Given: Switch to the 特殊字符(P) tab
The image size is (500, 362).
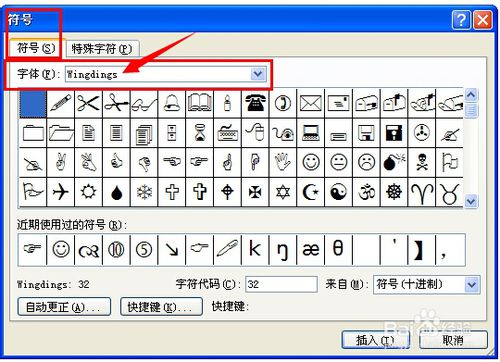Looking at the screenshot, I should tap(102, 49).
